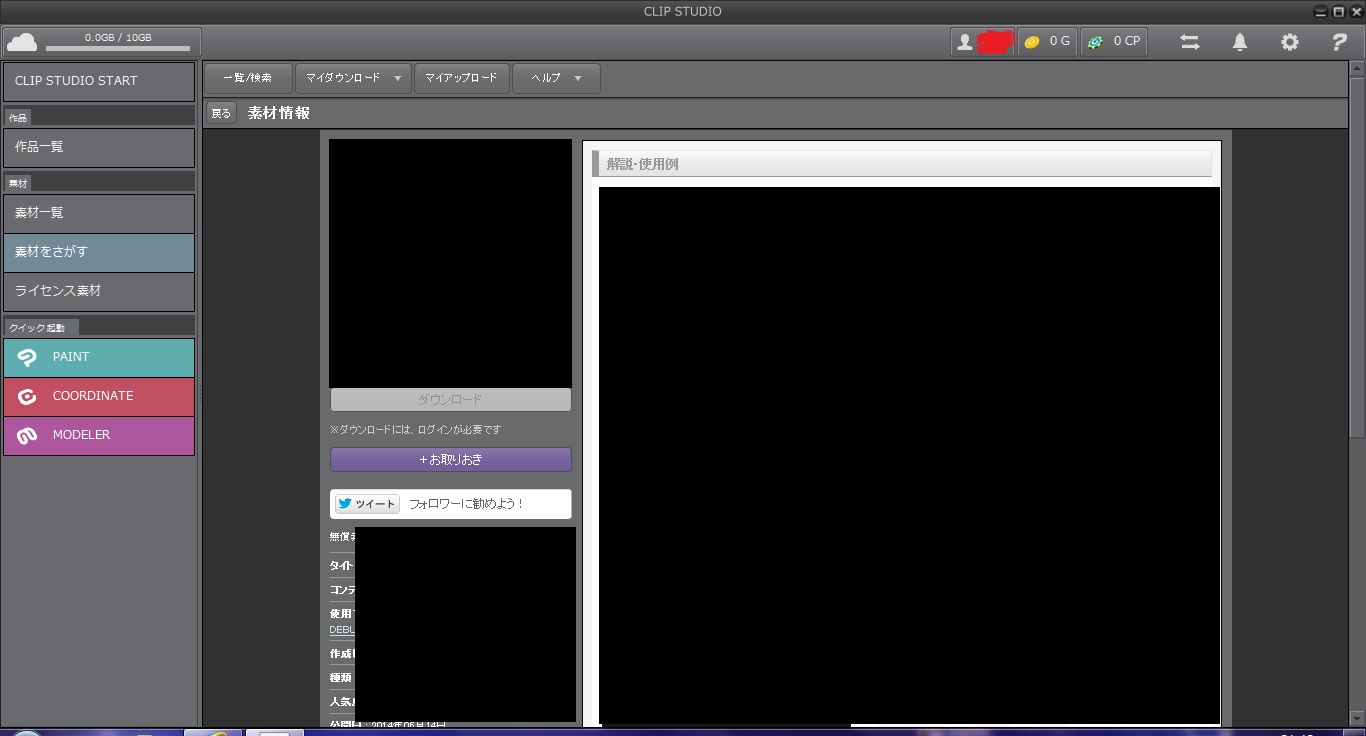Launch CLIP STUDIO COORDINATE
This screenshot has height=736, width=1366.
point(99,396)
